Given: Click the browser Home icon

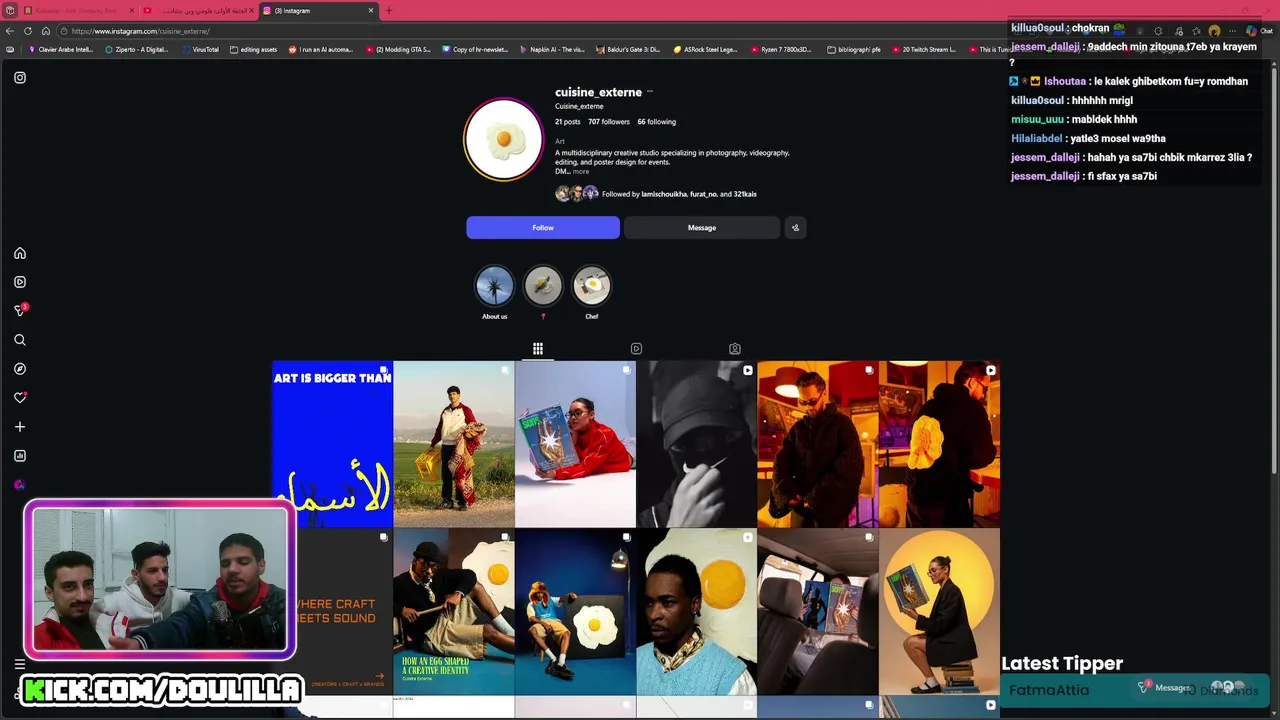Looking at the screenshot, I should (x=46, y=31).
